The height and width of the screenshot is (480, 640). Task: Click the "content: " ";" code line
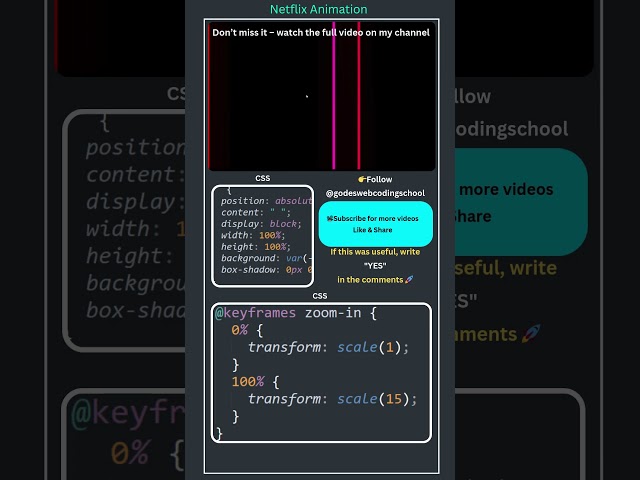[256, 212]
